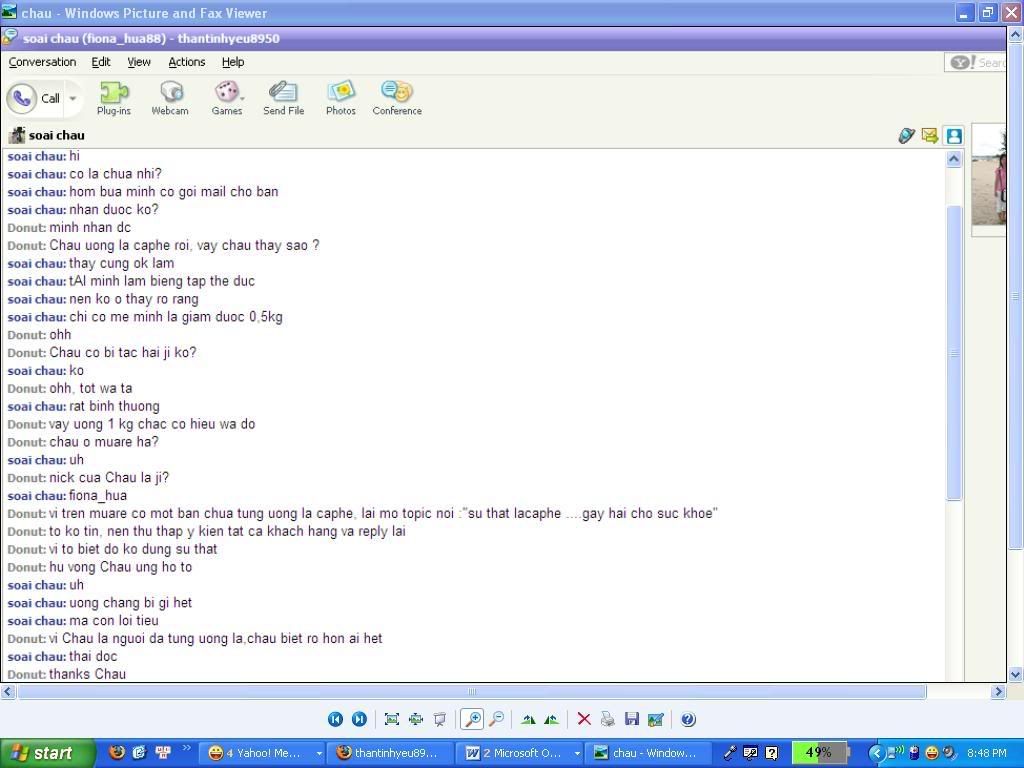Click the Zoom In magnifier icon
Viewport: 1024px width, 768px height.
pos(471,719)
